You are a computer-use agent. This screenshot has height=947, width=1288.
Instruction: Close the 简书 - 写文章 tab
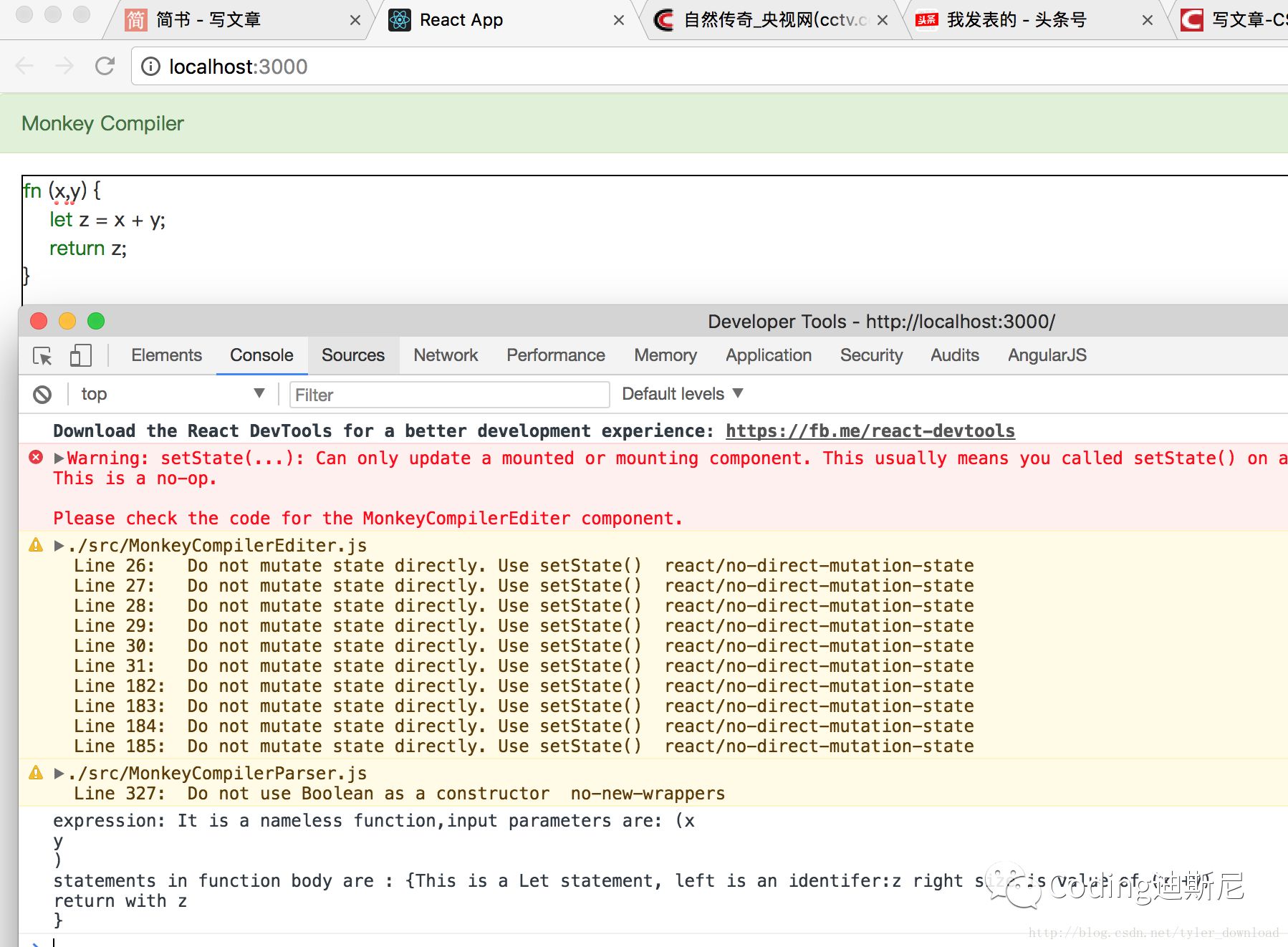(355, 20)
